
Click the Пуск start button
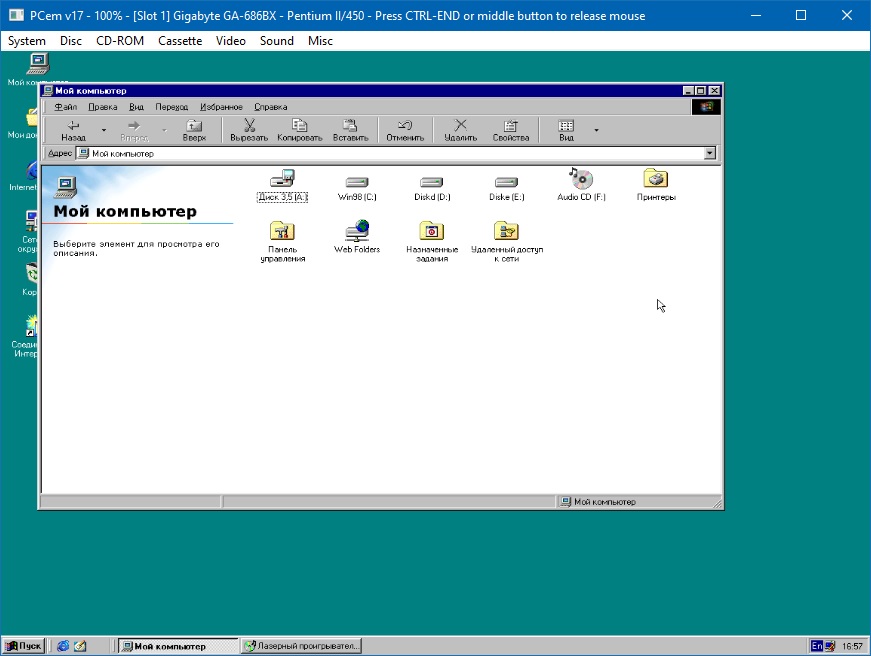(x=24, y=646)
